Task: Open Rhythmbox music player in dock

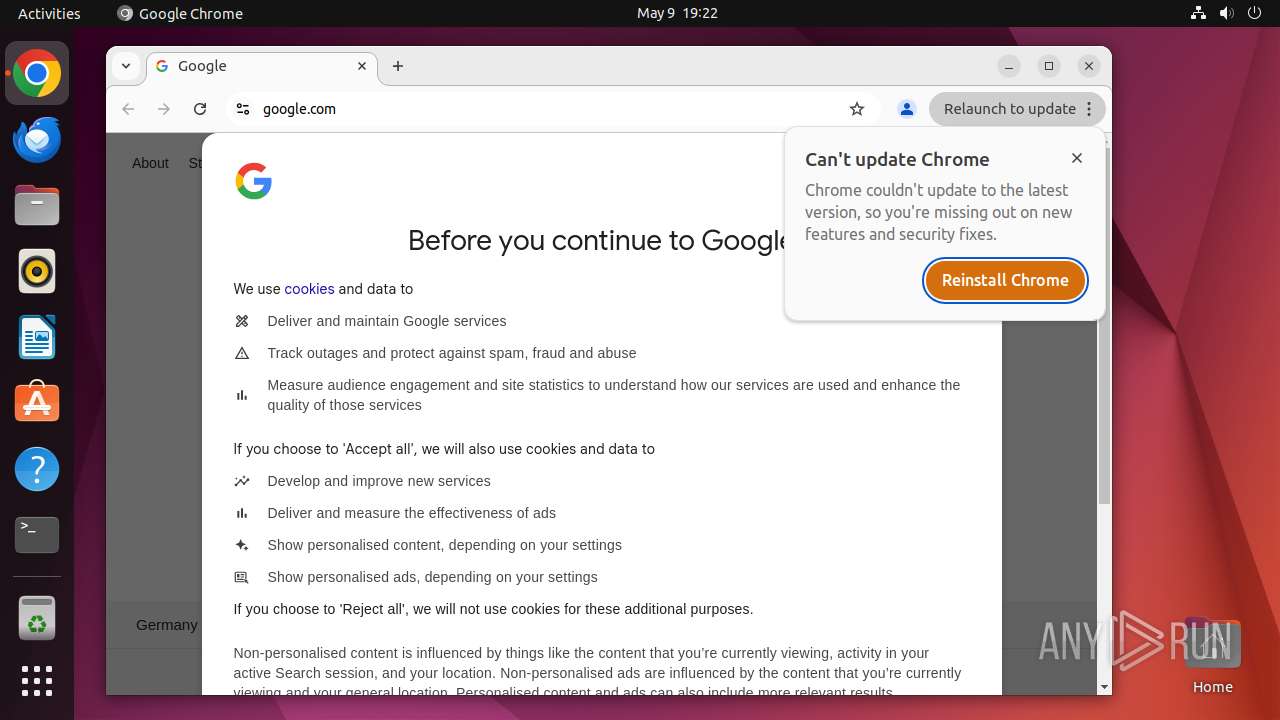Action: [37, 271]
